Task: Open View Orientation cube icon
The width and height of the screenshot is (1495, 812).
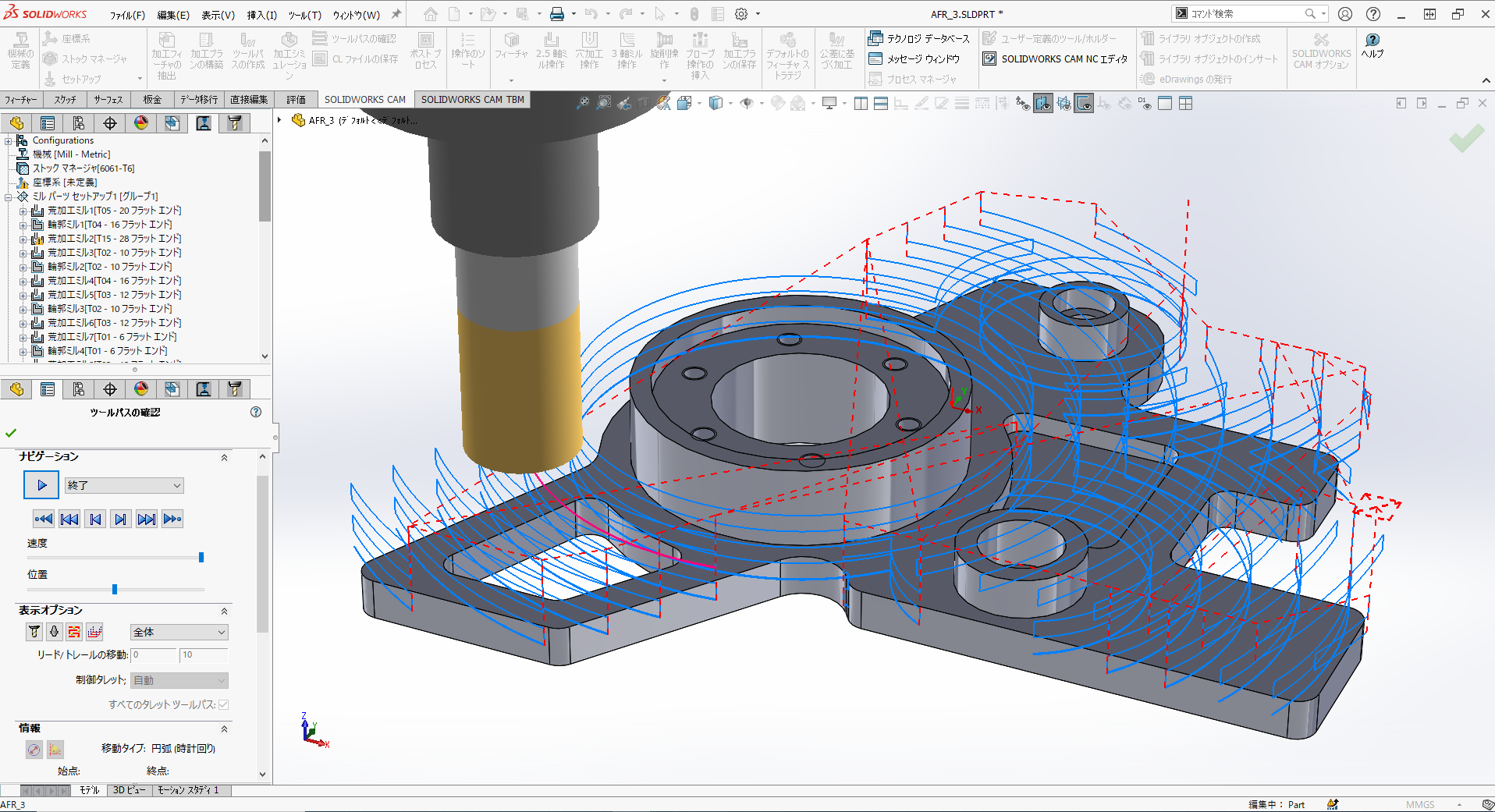Action: coord(684,103)
